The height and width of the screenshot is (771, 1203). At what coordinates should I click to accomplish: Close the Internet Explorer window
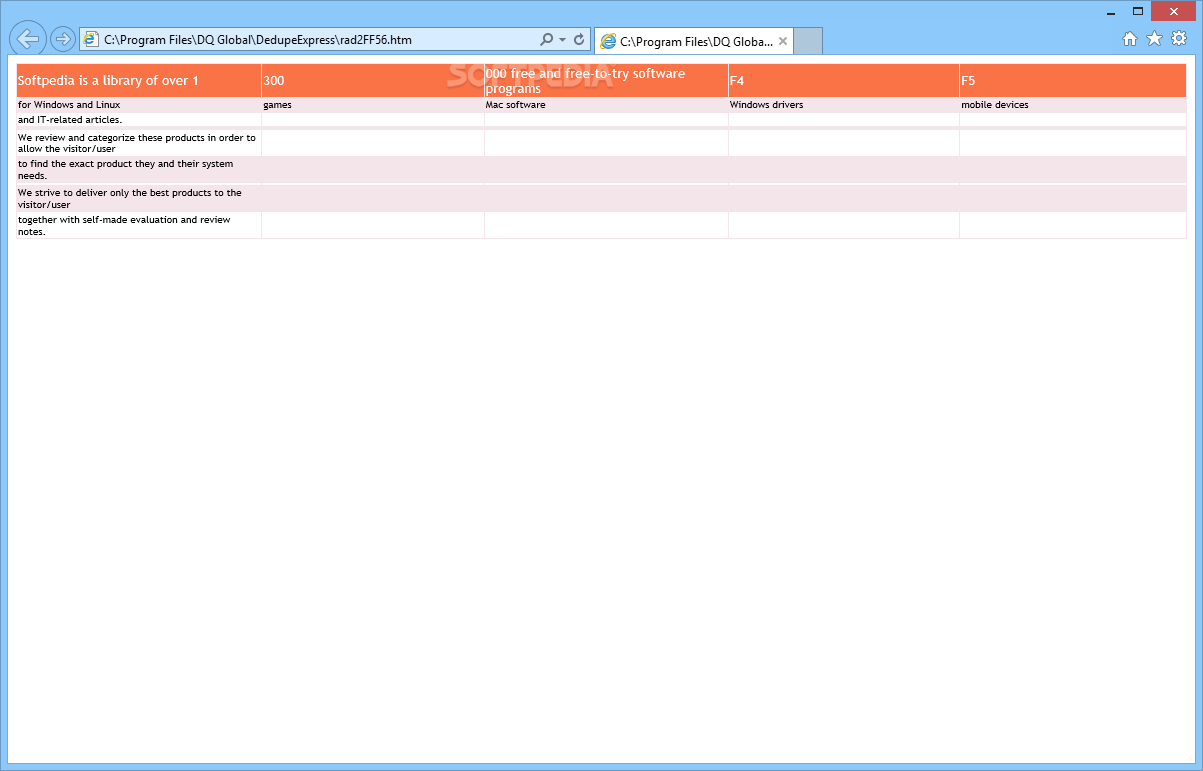(1172, 11)
